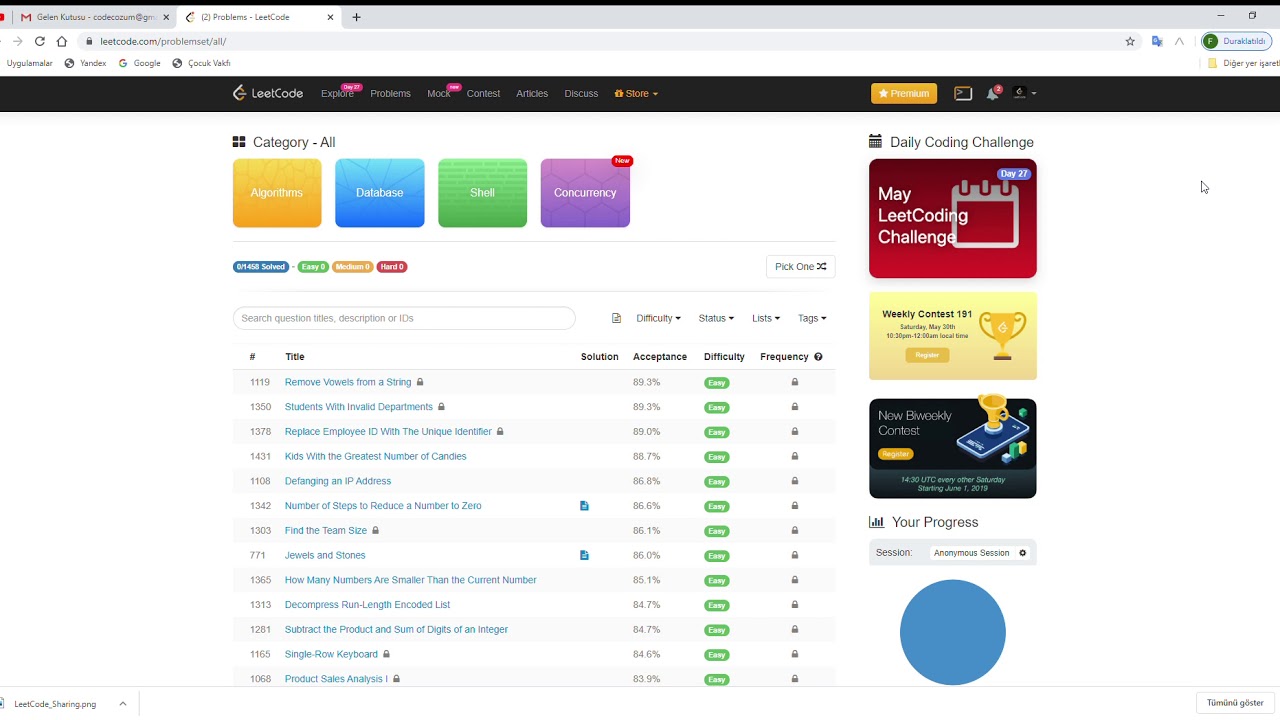The height and width of the screenshot is (720, 1280).
Task: Open a new browser tab
Action: (x=356, y=17)
